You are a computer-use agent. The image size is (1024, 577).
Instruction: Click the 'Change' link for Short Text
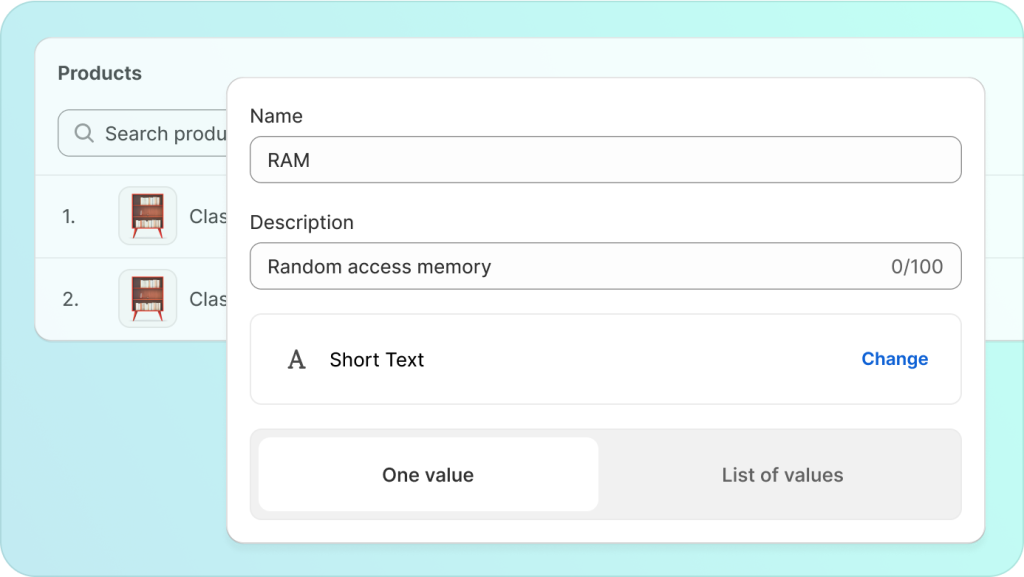(894, 359)
